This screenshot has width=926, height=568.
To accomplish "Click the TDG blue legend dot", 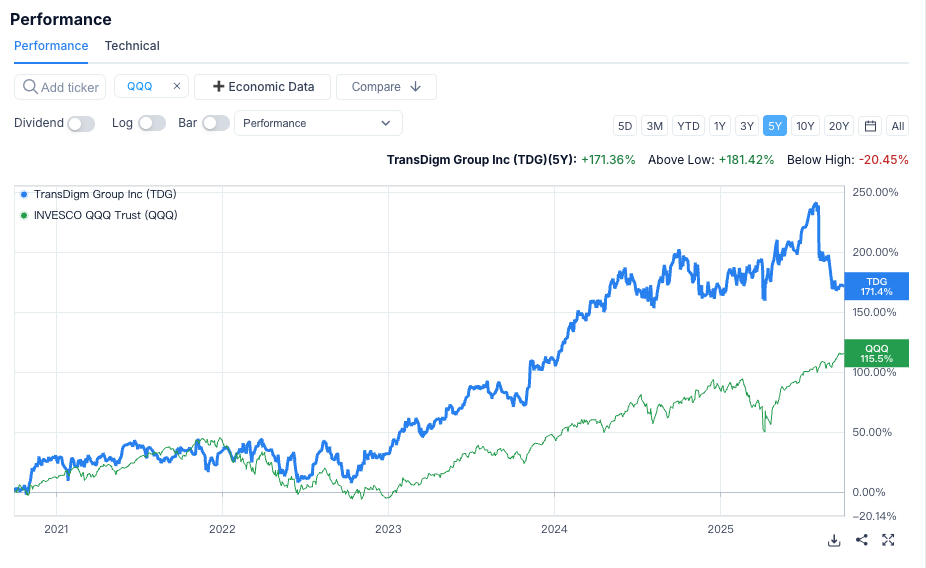I will tap(24, 194).
